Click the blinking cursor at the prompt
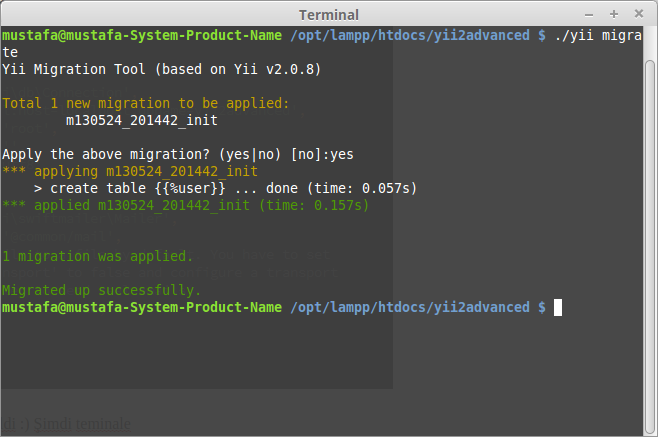Viewport: 658px width, 437px height. click(558, 307)
